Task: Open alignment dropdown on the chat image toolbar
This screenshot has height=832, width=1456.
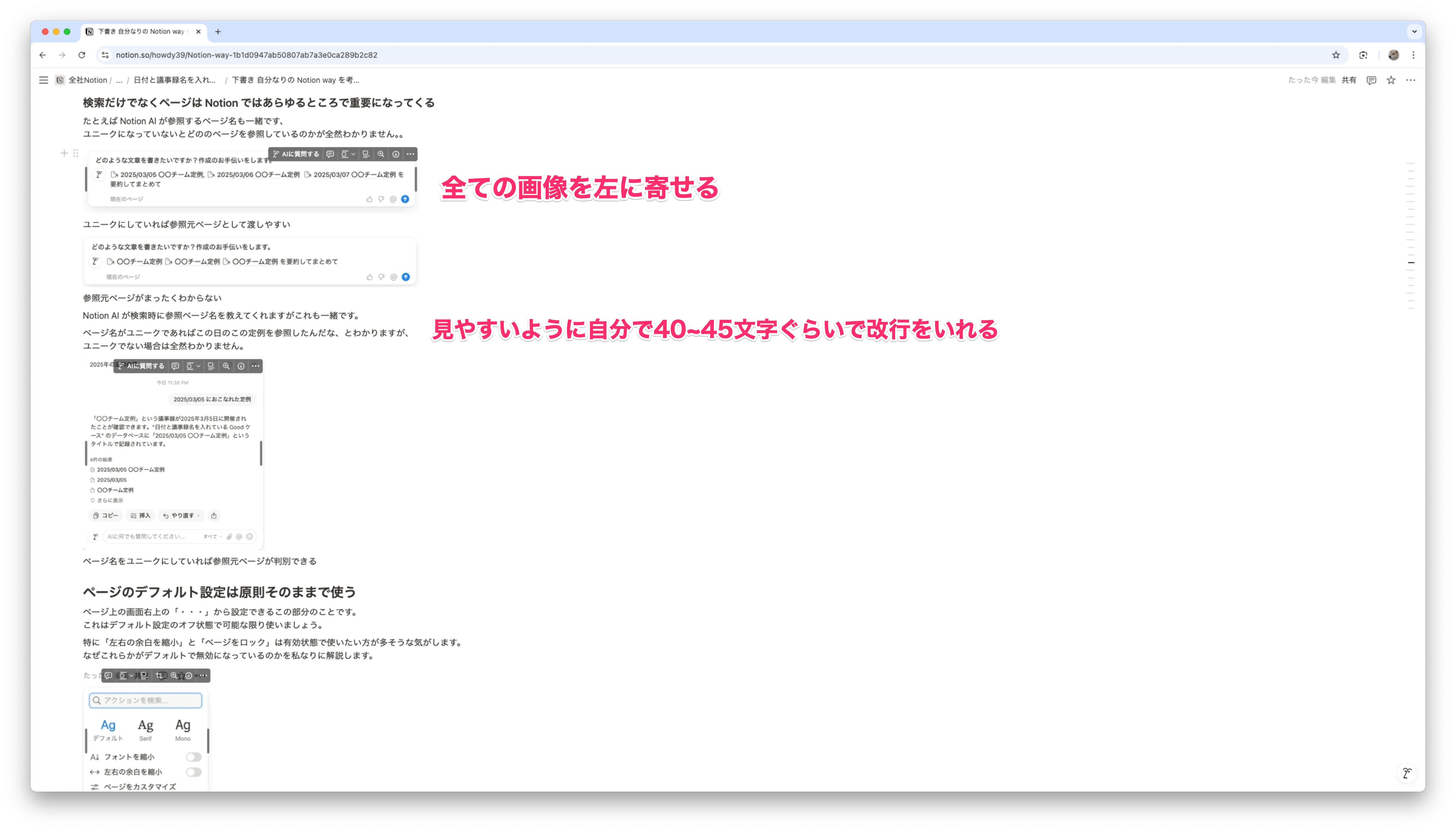Action: [193, 366]
